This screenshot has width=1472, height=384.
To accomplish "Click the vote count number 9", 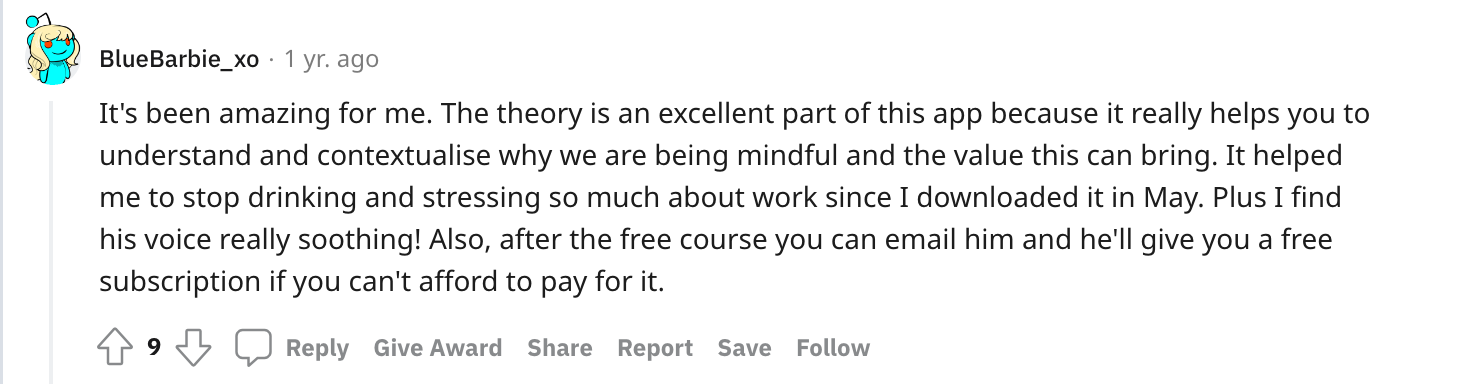I will coord(154,348).
